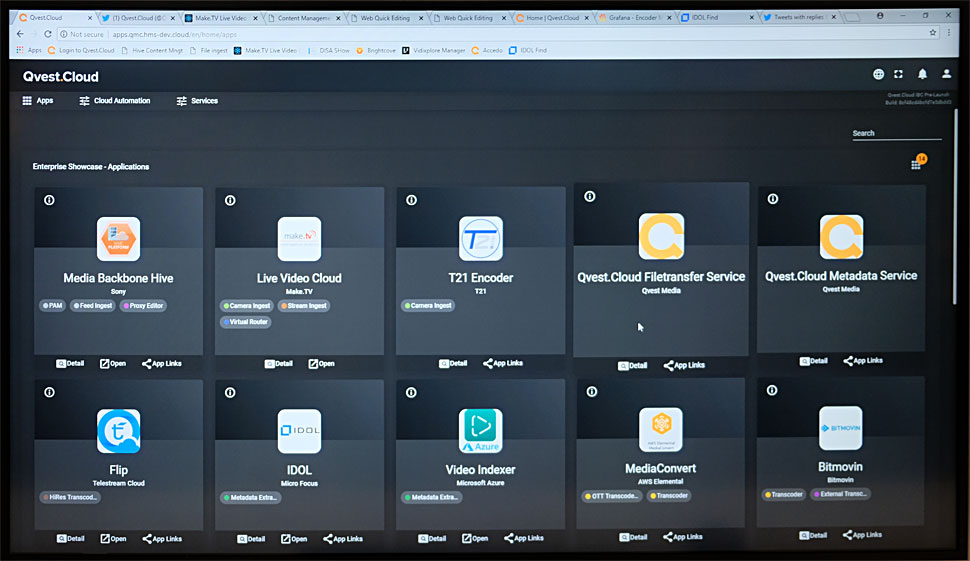Viewport: 970px width, 561px height.
Task: Switch to the Make.TV Live Video browser tab
Action: coord(221,18)
